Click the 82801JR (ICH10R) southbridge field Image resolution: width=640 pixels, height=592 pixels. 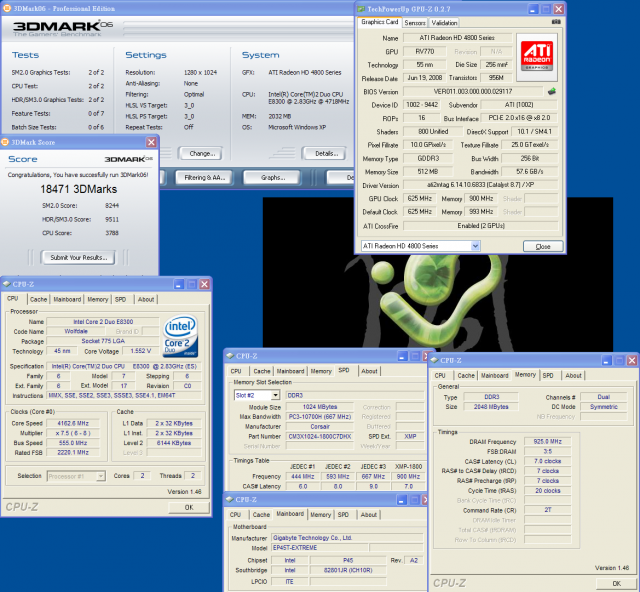click(x=348, y=570)
